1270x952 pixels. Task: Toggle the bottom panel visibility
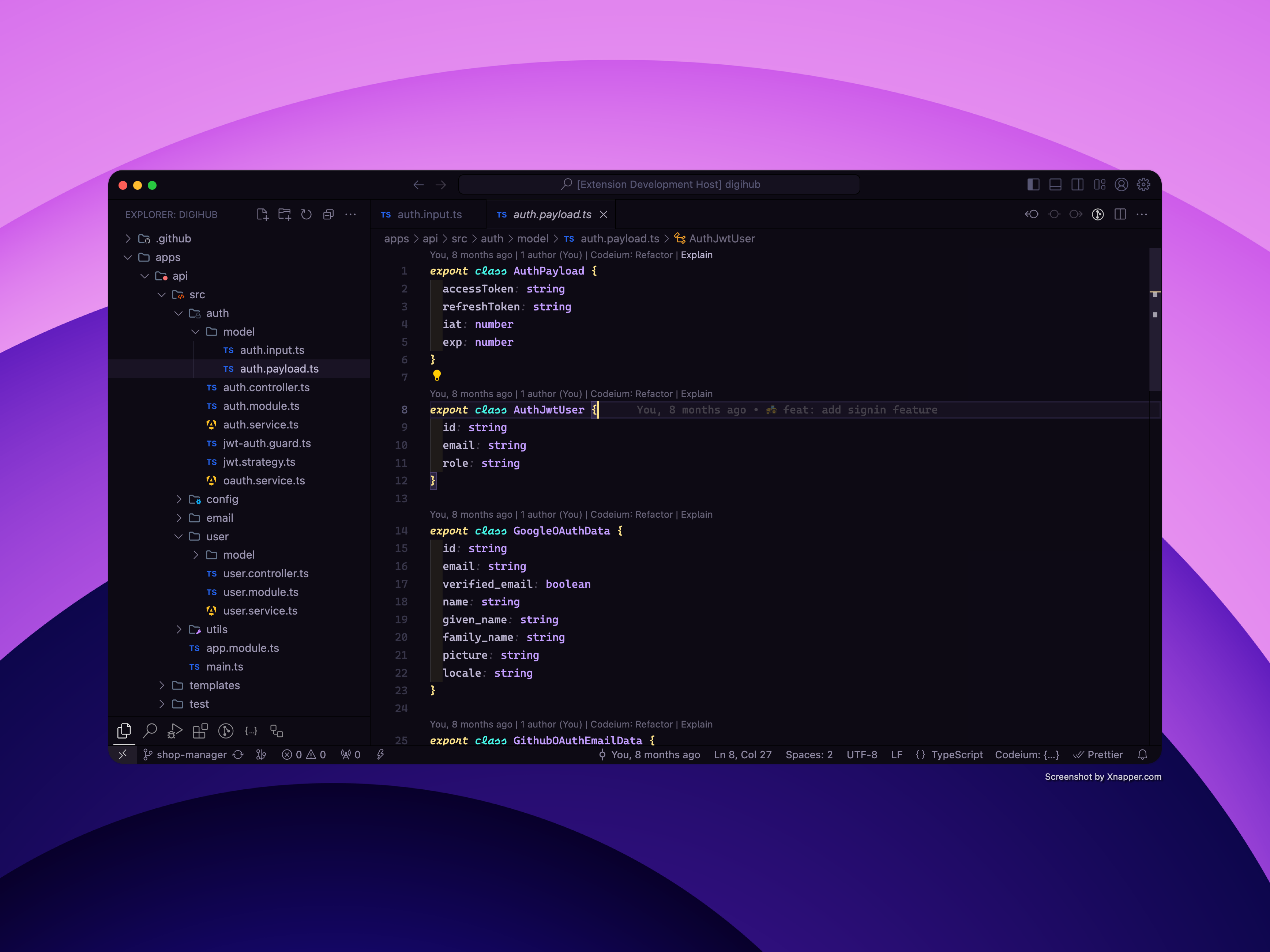click(1055, 185)
